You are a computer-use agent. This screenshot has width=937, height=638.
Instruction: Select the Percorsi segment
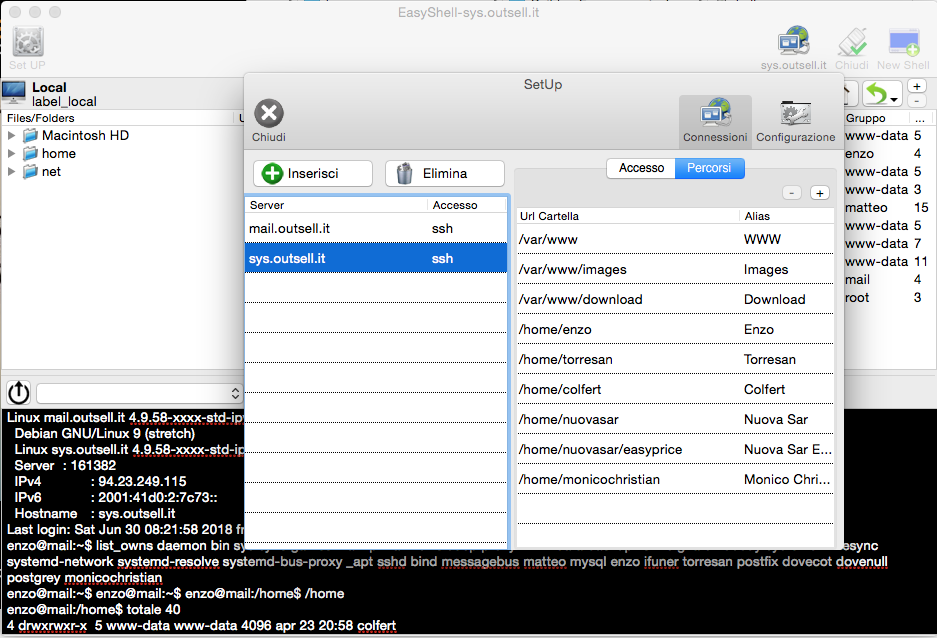[x=709, y=168]
